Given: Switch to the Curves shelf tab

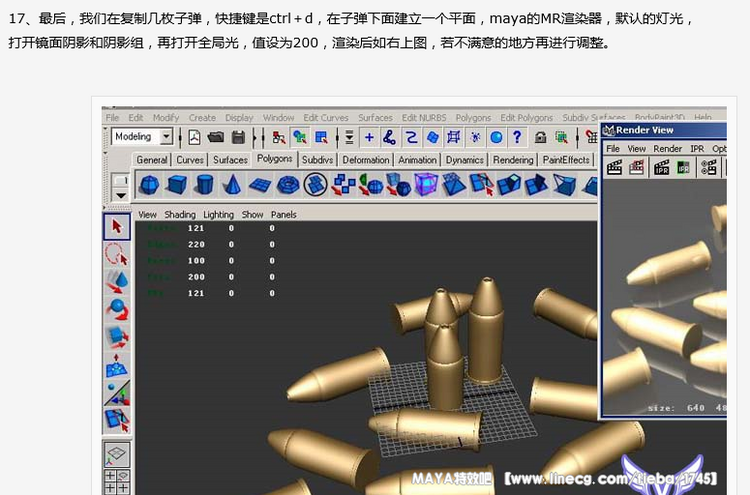Looking at the screenshot, I should (190, 160).
